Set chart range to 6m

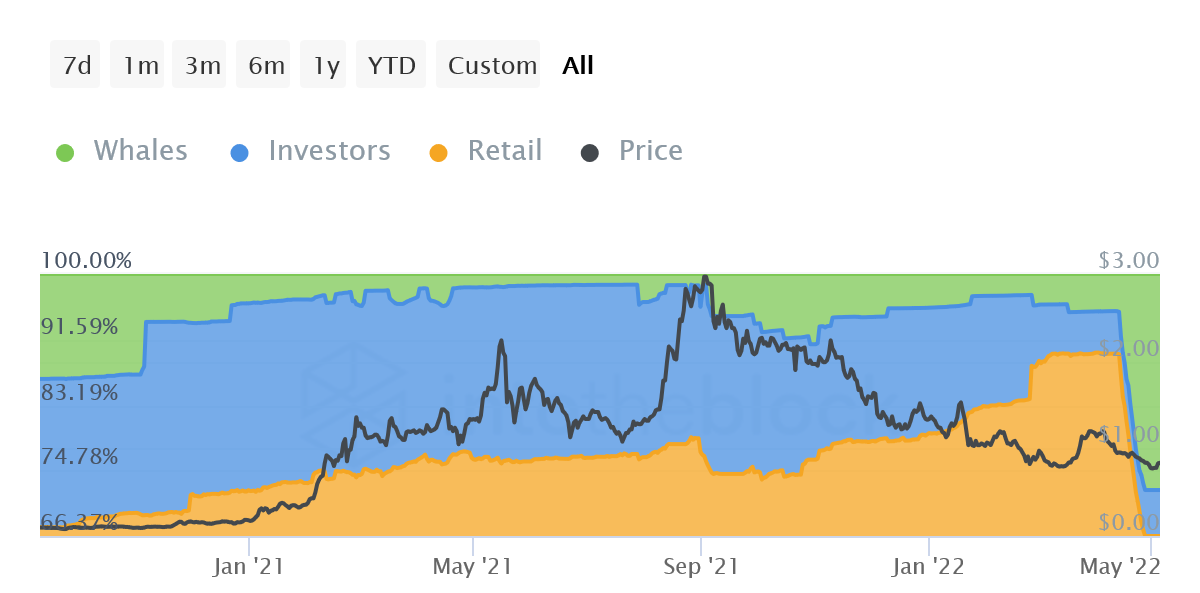(267, 65)
